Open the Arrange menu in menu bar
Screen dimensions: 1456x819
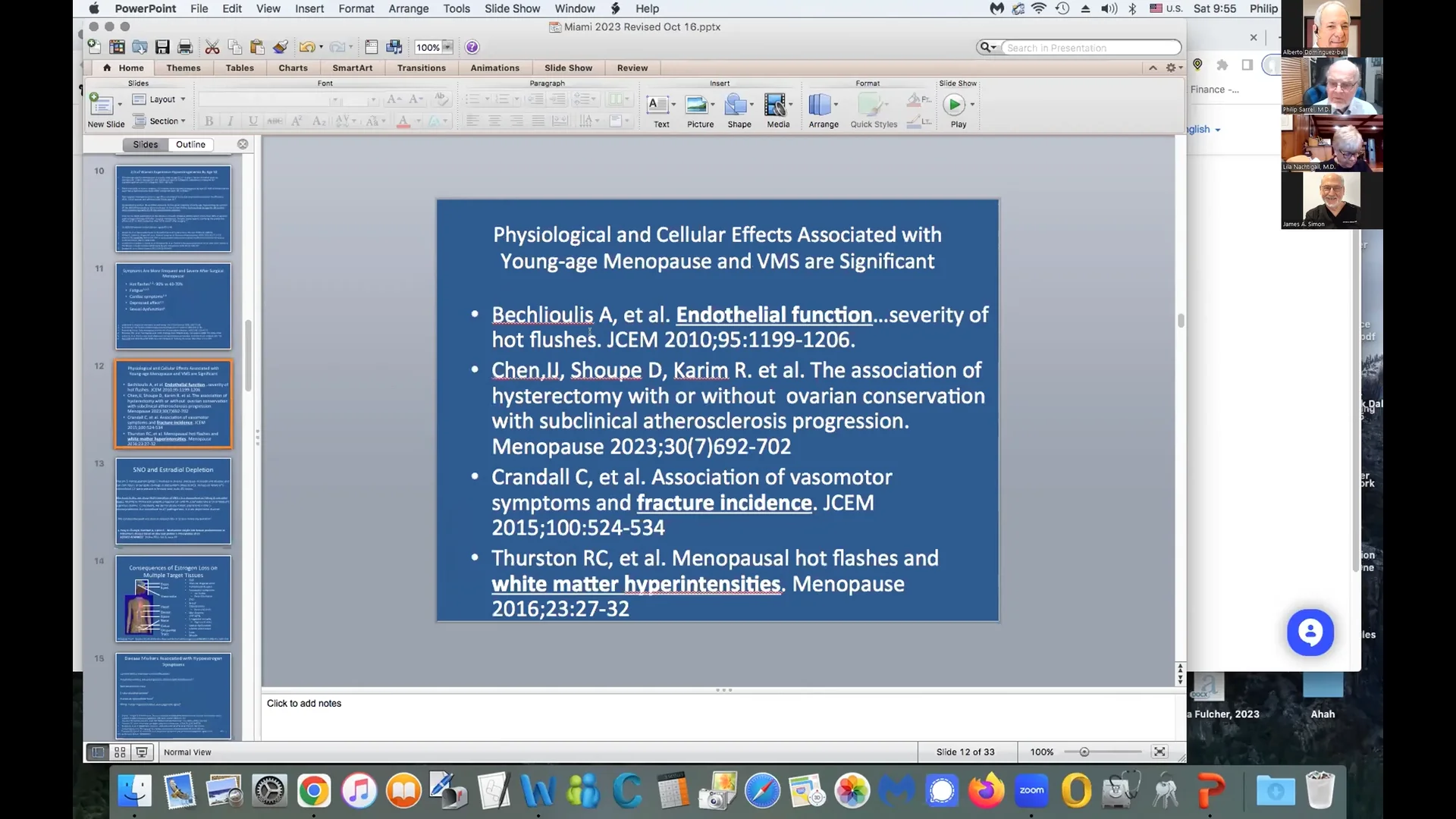click(408, 8)
